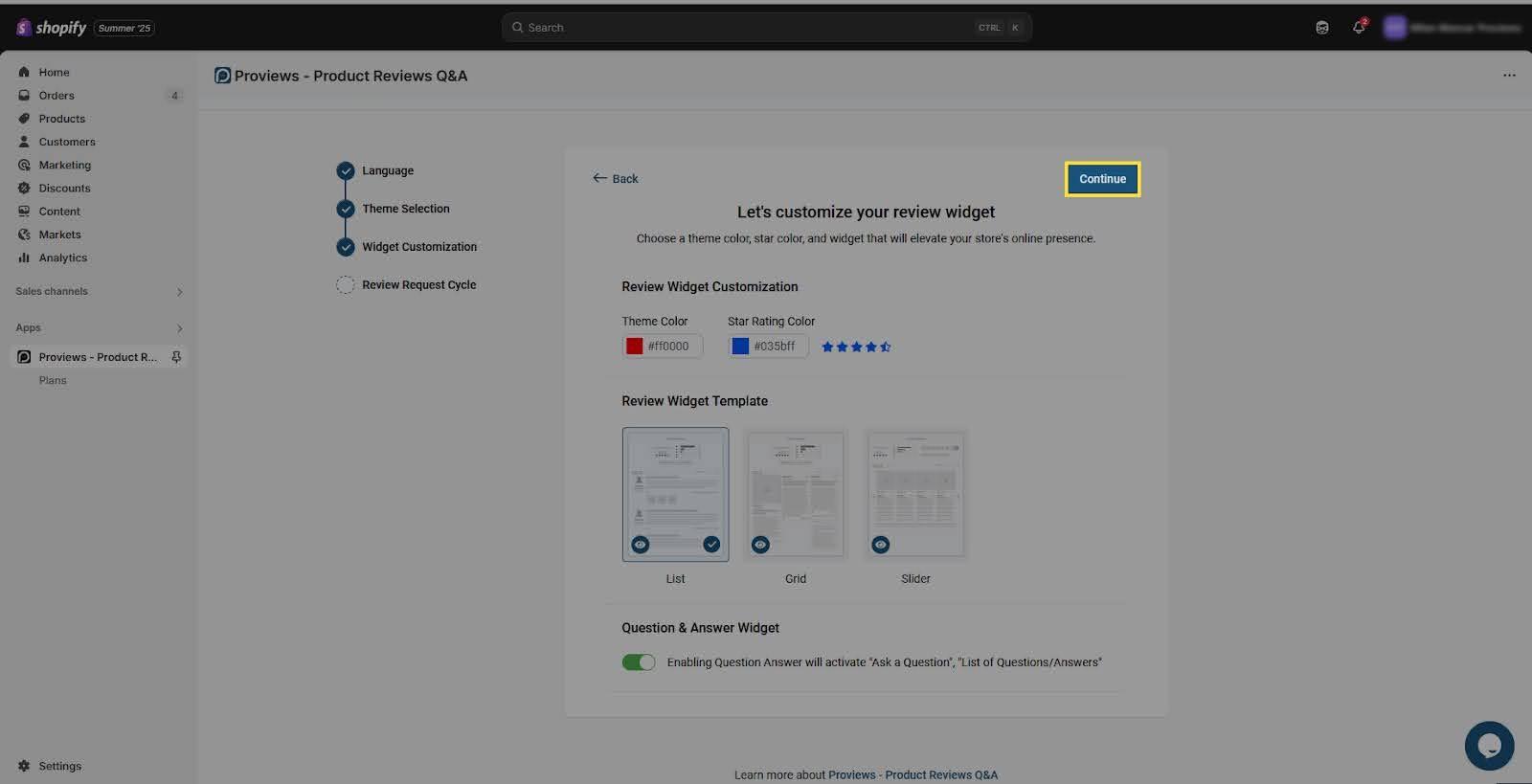Open the blue Star Rating Color swatch
This screenshot has width=1532, height=784.
[x=740, y=347]
